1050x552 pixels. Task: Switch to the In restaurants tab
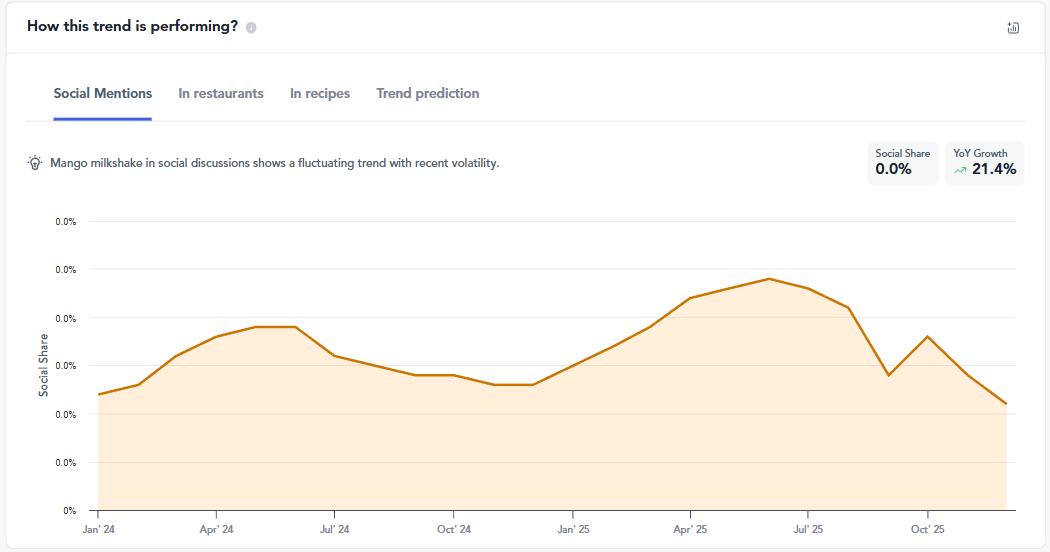point(221,94)
